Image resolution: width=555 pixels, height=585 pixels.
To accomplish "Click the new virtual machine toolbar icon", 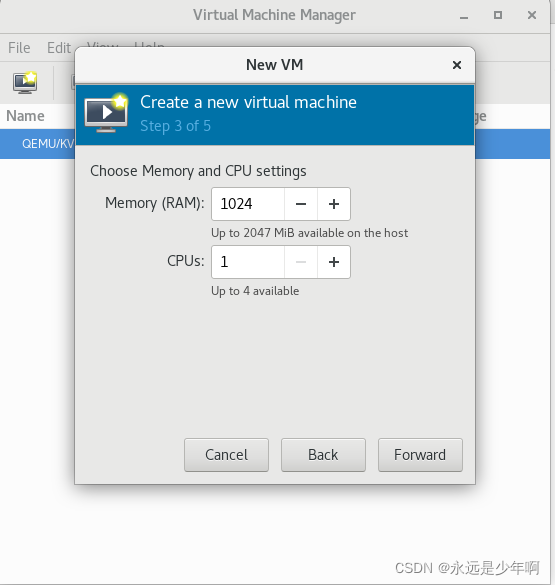I will click(x=25, y=82).
